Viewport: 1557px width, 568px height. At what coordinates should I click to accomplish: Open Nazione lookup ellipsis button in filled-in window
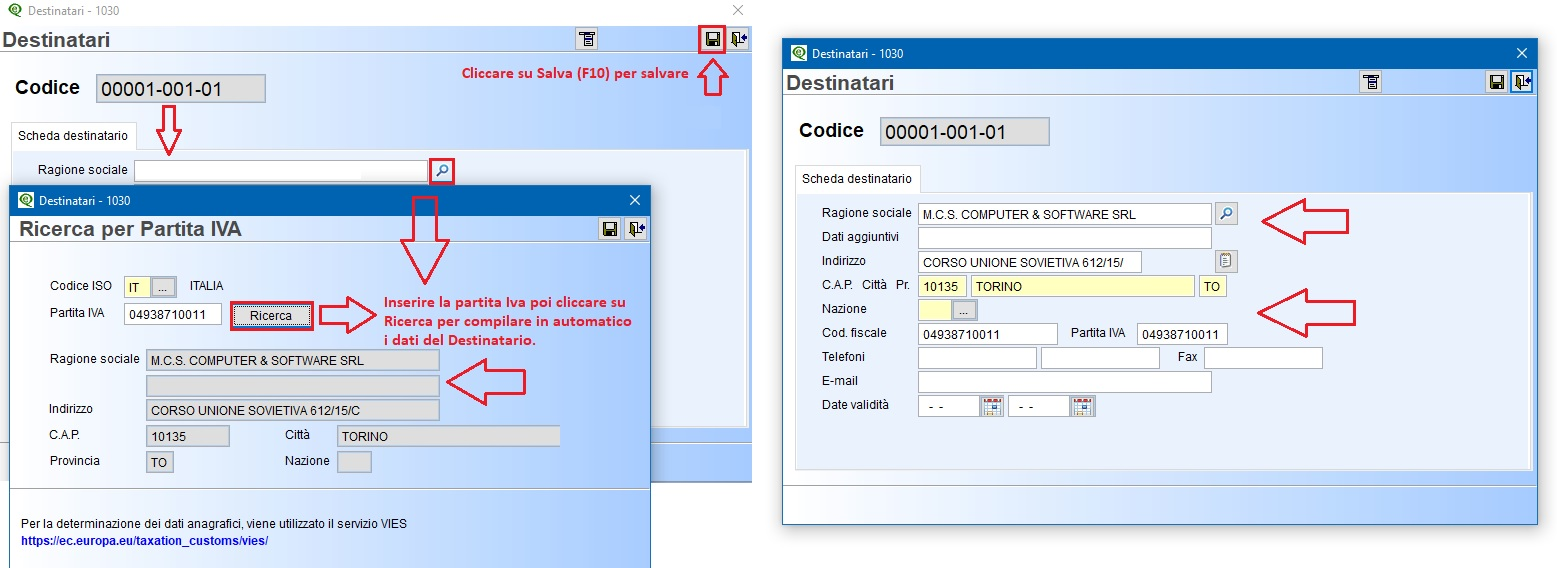tap(965, 310)
